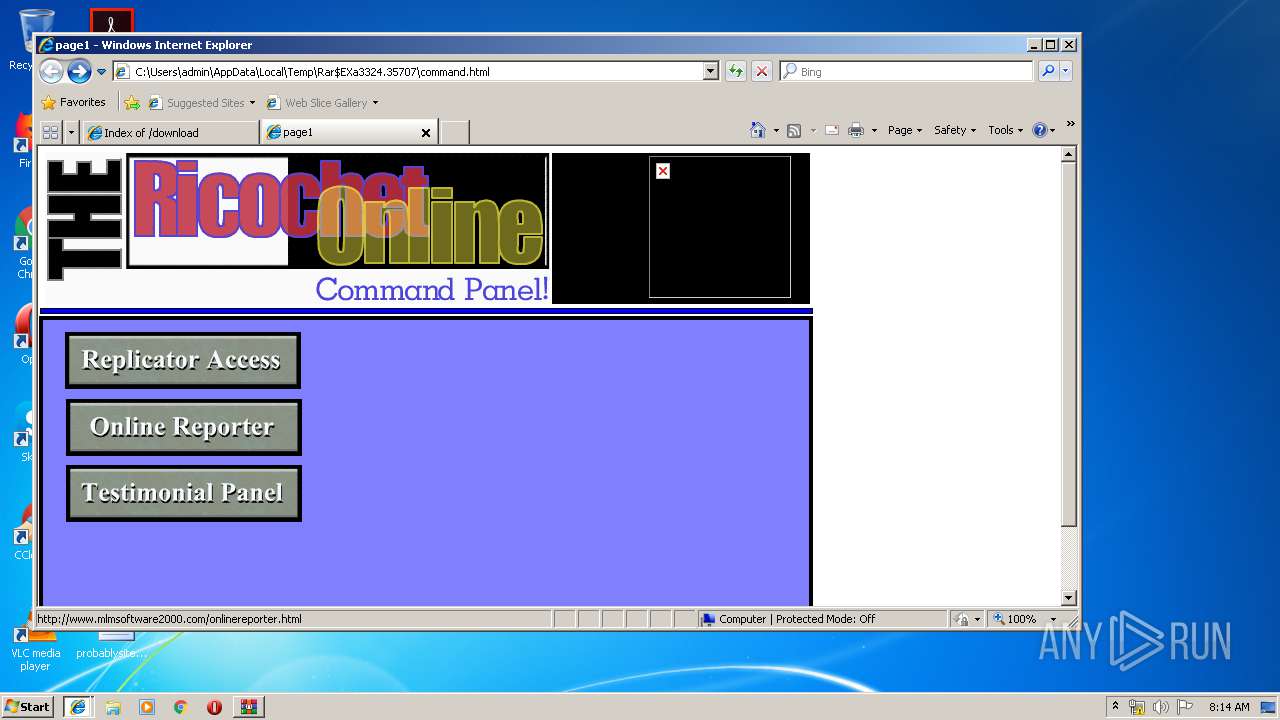Refresh the page using the green arrows icon
Screen dimensions: 1280x720
(x=735, y=72)
